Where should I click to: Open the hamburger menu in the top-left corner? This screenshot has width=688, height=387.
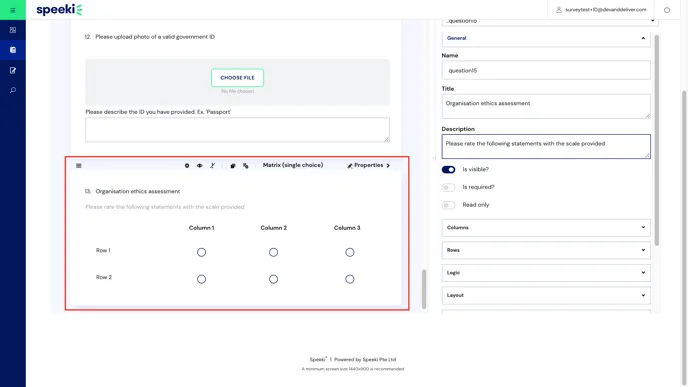pyautogui.click(x=13, y=10)
